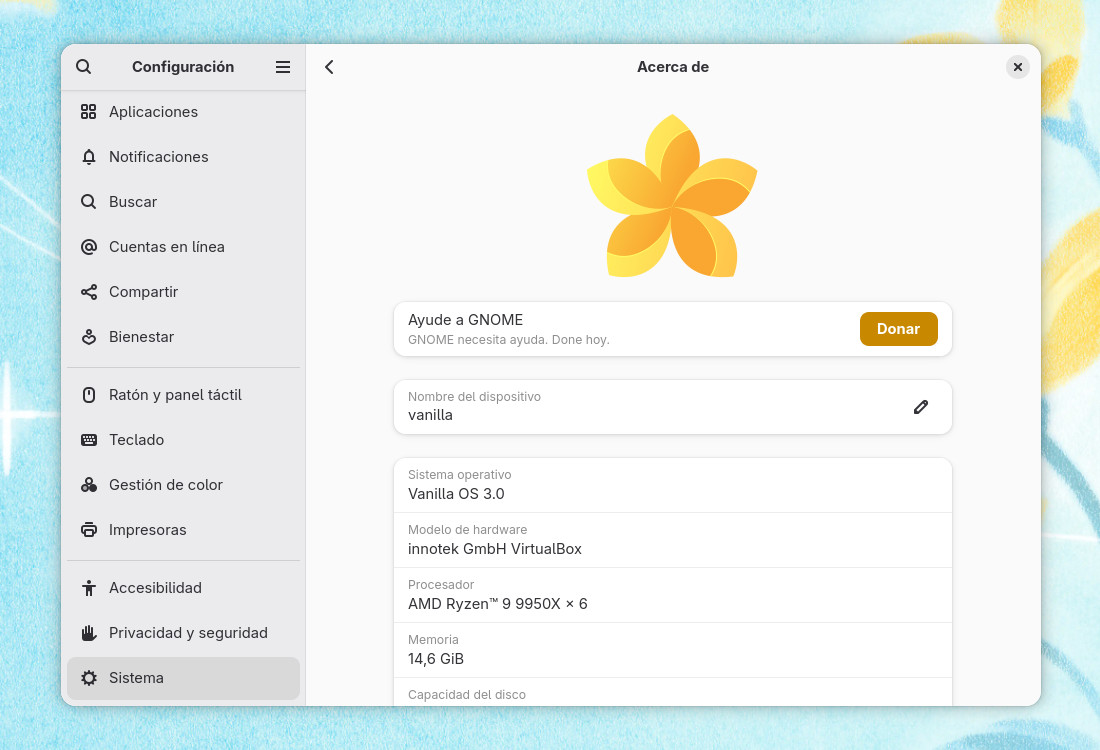Viewport: 1100px width, 750px height.
Task: Open Accesibilidad settings
Action: (183, 588)
